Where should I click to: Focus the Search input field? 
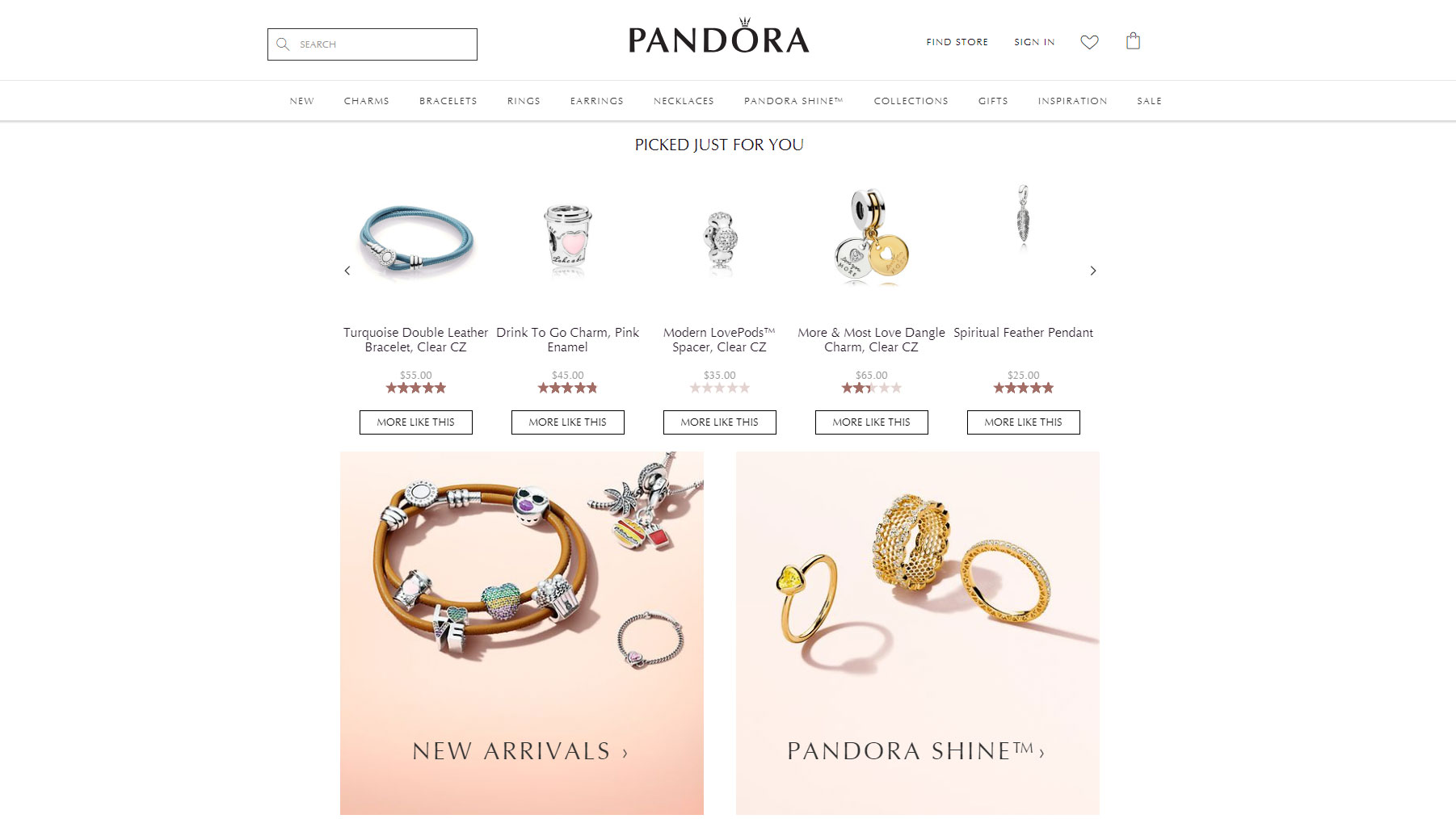point(372,44)
